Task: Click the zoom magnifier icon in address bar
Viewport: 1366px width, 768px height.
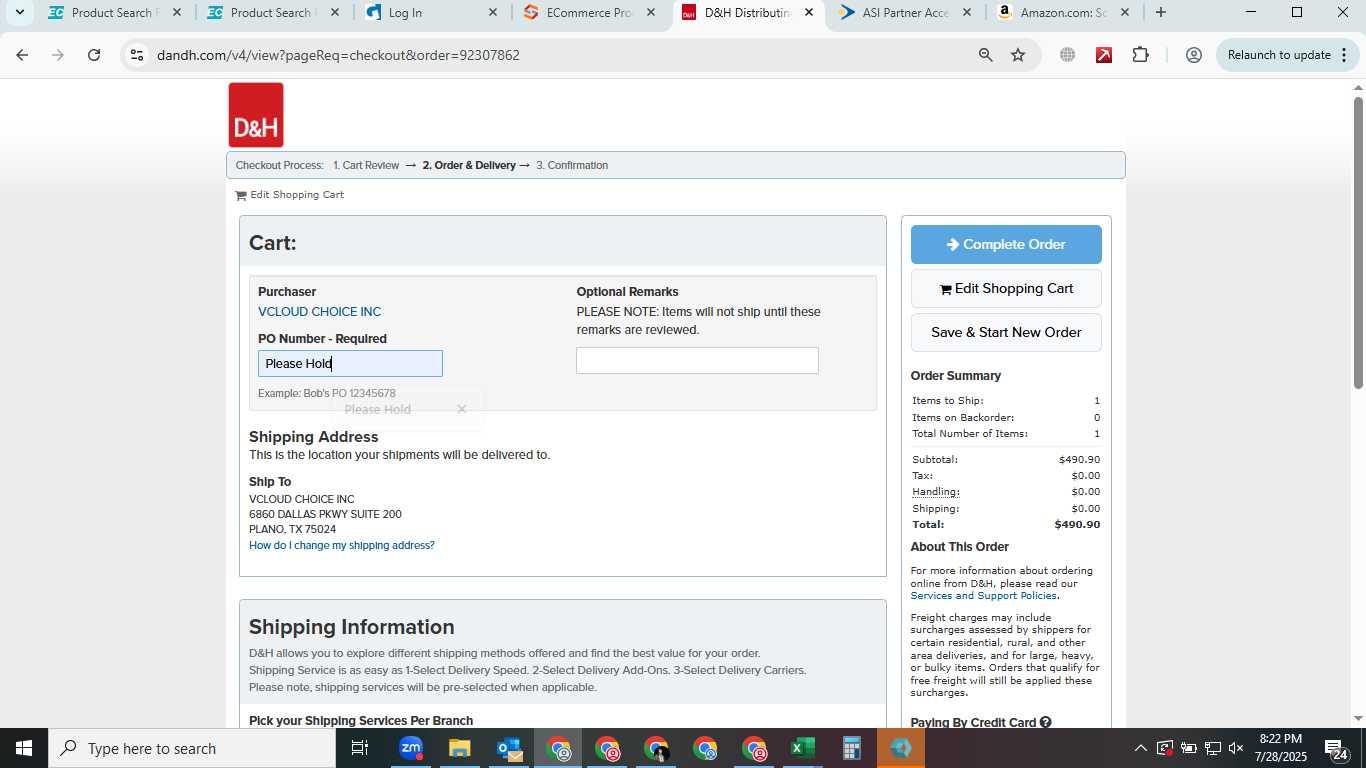Action: point(986,55)
